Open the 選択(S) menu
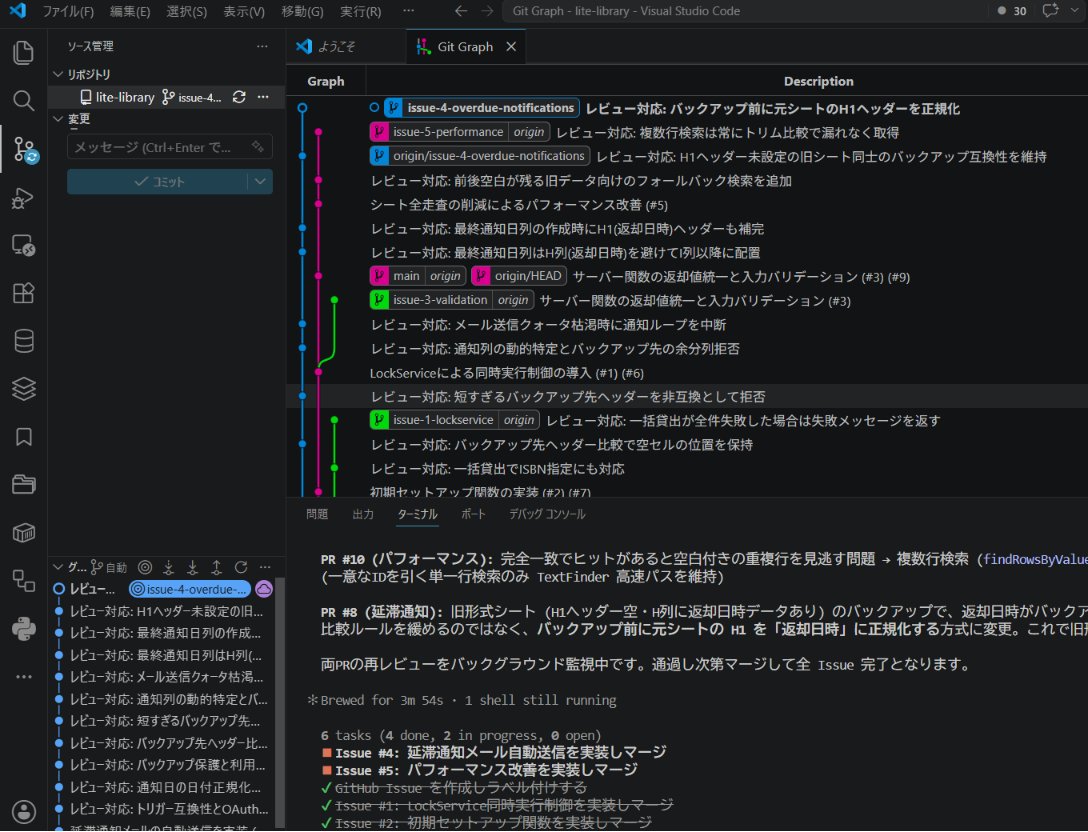This screenshot has width=1088, height=832. click(x=187, y=11)
